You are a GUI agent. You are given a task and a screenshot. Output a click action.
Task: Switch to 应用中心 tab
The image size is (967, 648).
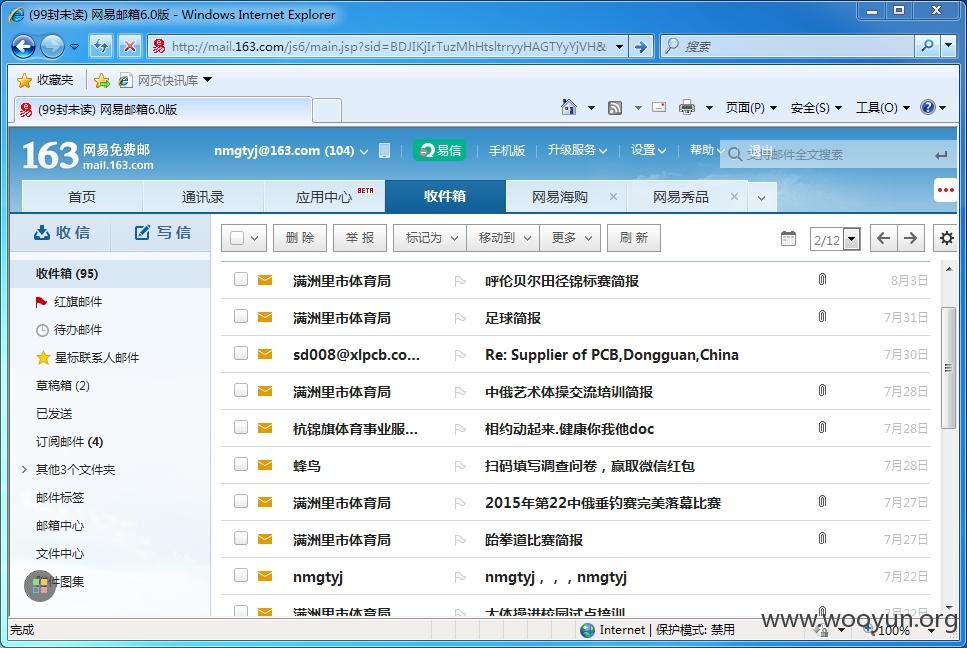(324, 197)
